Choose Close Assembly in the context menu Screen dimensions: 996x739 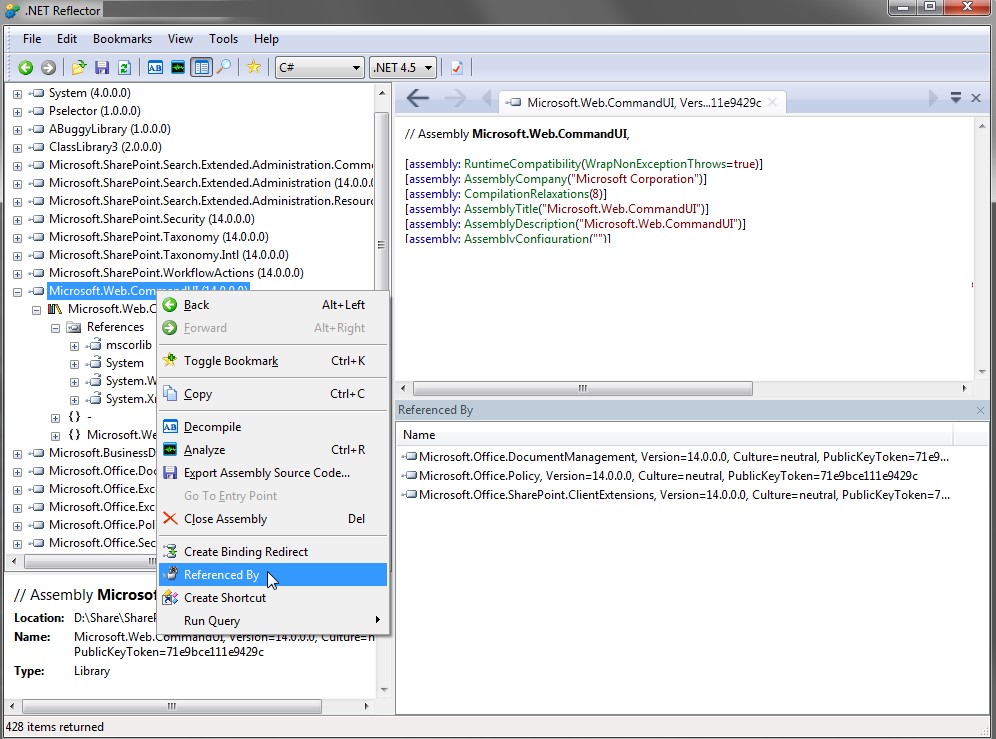pyautogui.click(x=273, y=519)
